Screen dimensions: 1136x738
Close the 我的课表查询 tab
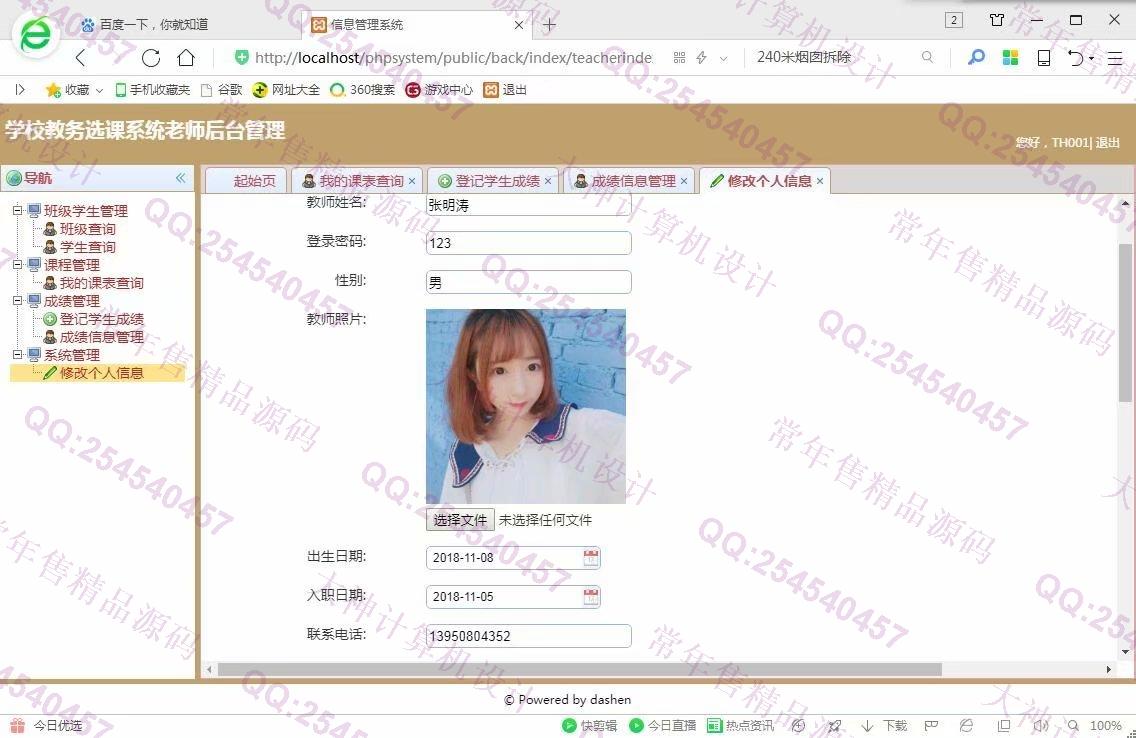(412, 181)
